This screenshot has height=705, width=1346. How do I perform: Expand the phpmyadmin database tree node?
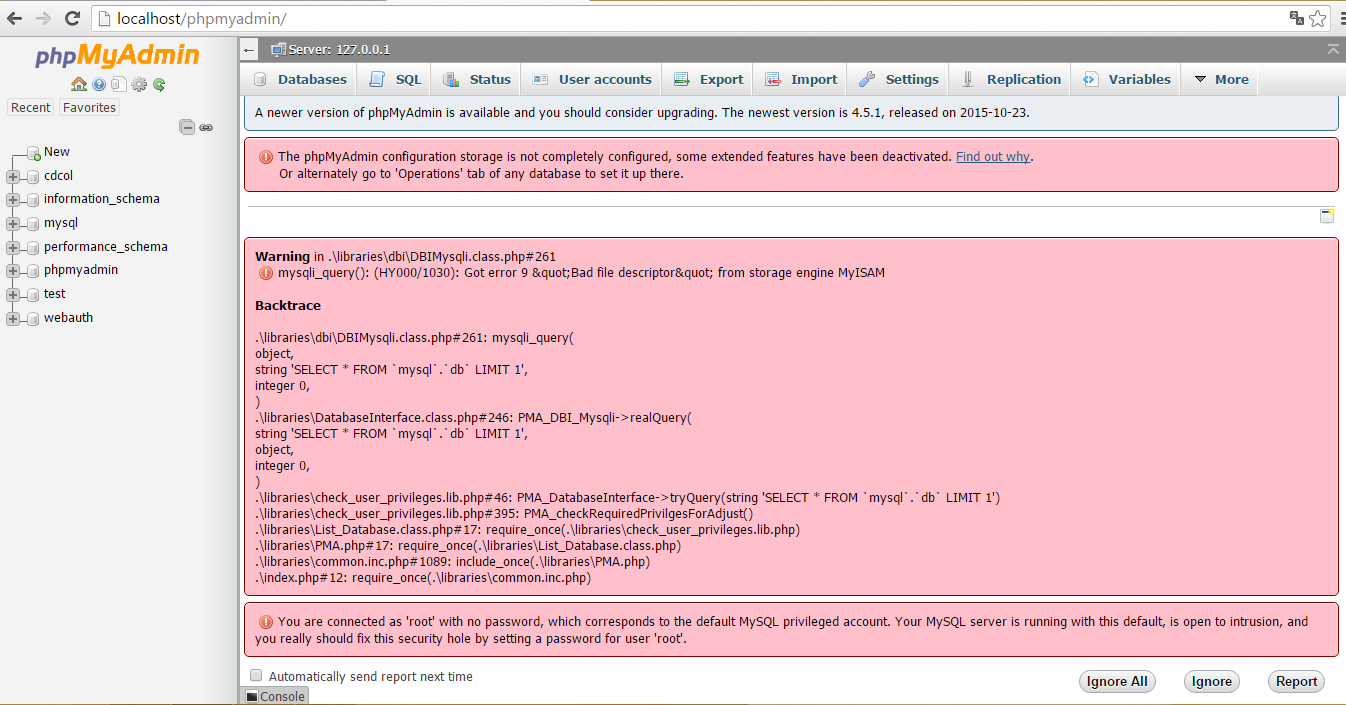click(x=13, y=271)
